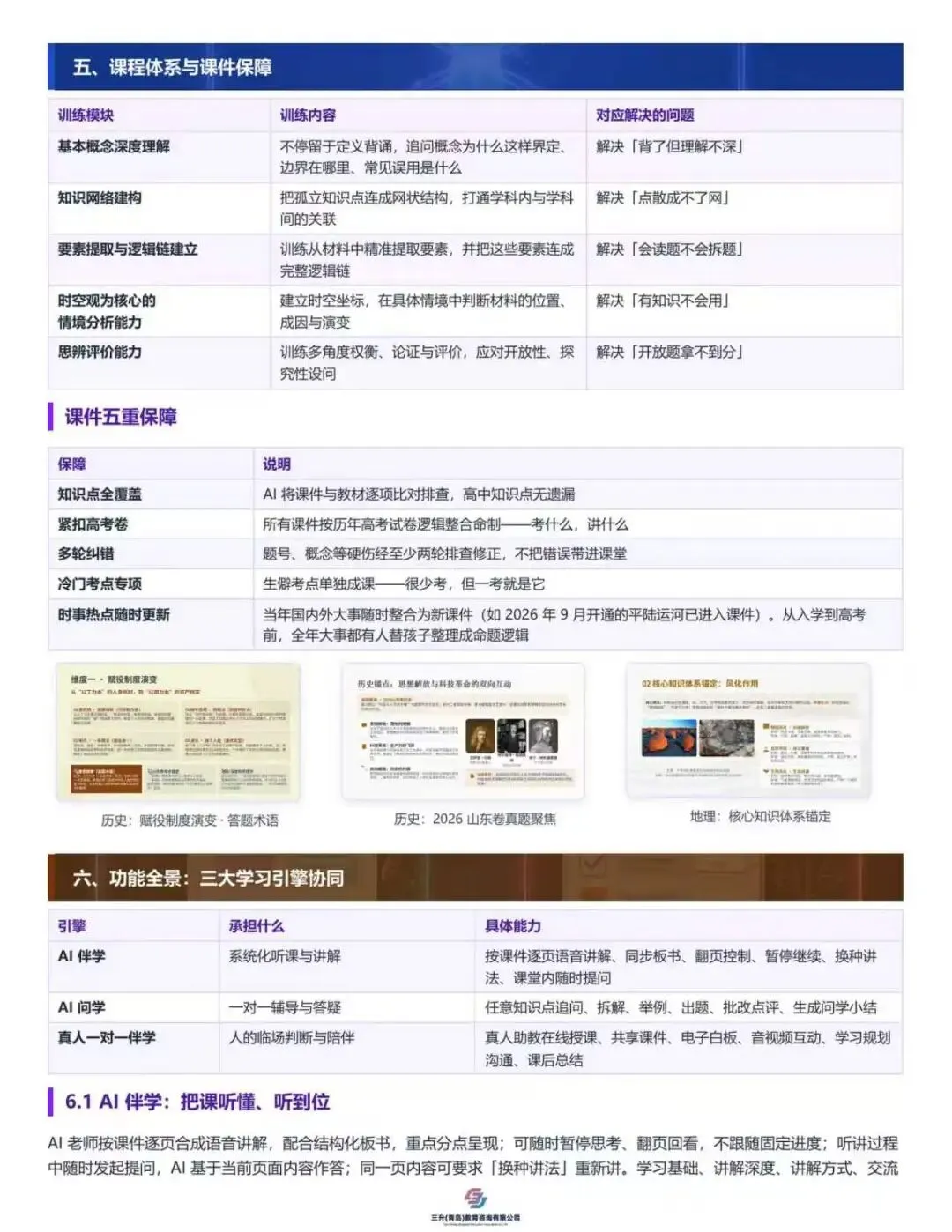
Task: Select the heading 五、课程体系与课件保障
Action: tap(173, 68)
